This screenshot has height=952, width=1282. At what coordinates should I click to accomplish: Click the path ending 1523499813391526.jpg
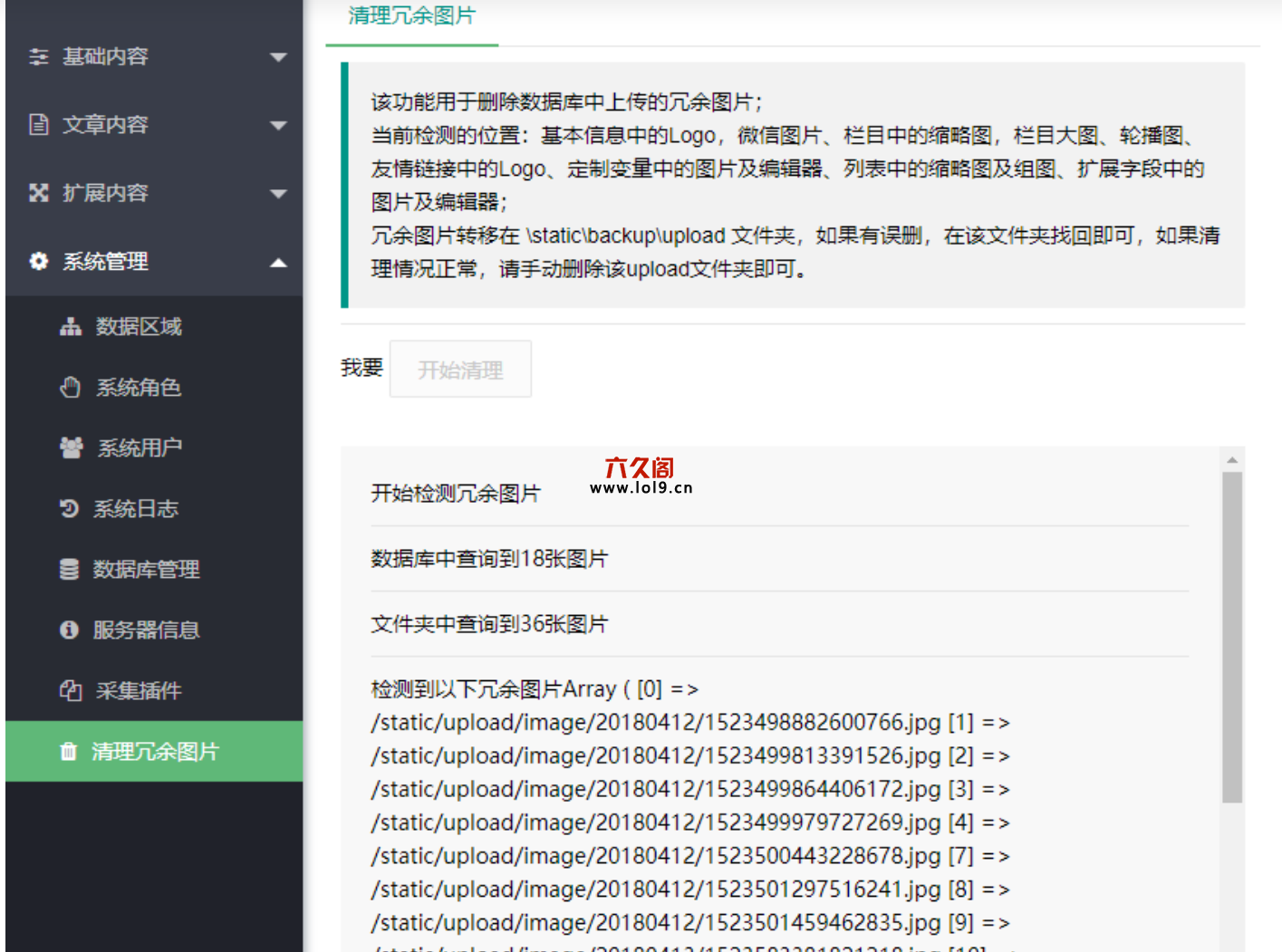click(x=657, y=756)
